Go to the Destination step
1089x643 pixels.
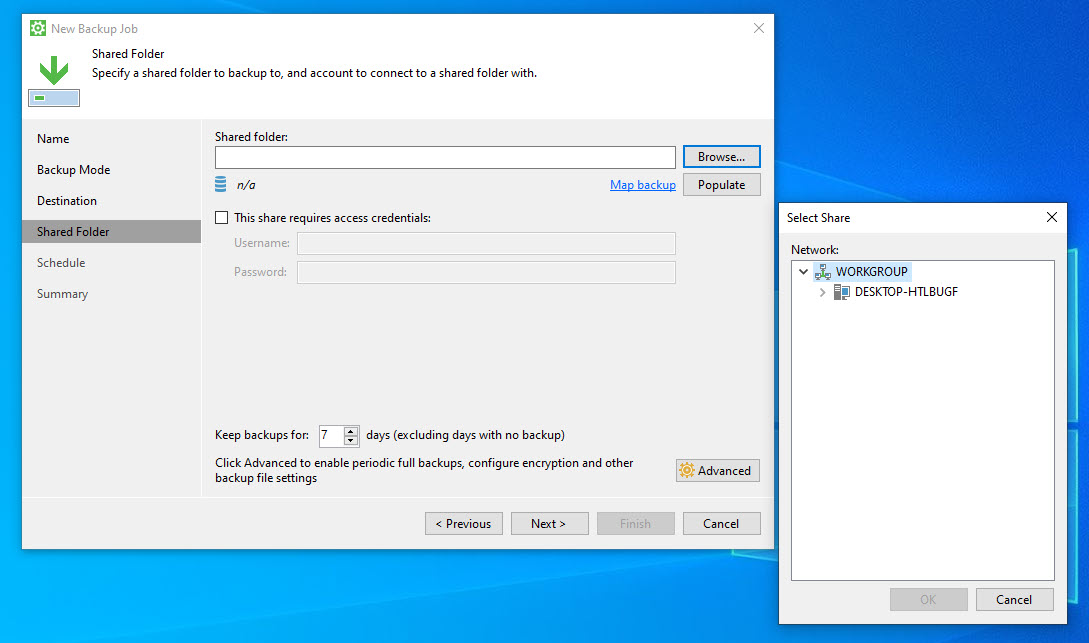(x=67, y=201)
